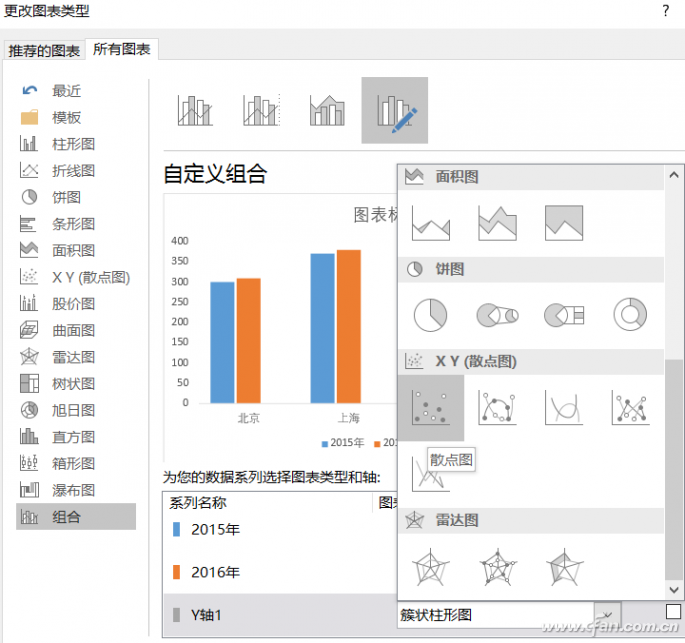Select 折线图 line chart category
Viewport: 685px width, 643px height.
76,171
